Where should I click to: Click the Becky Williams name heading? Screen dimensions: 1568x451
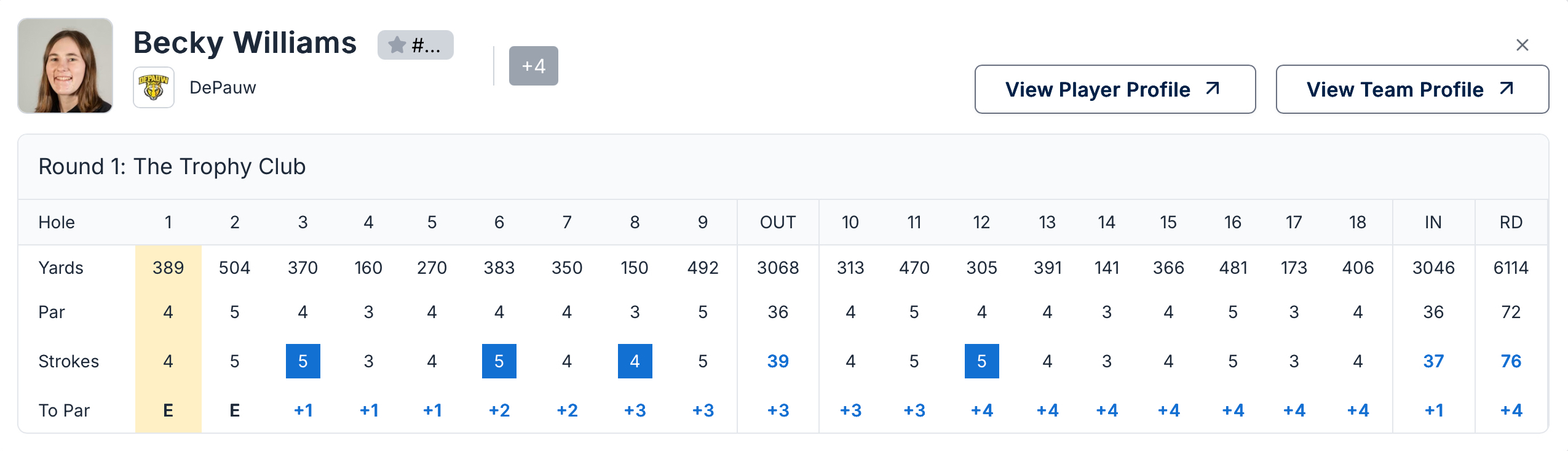pyautogui.click(x=245, y=43)
